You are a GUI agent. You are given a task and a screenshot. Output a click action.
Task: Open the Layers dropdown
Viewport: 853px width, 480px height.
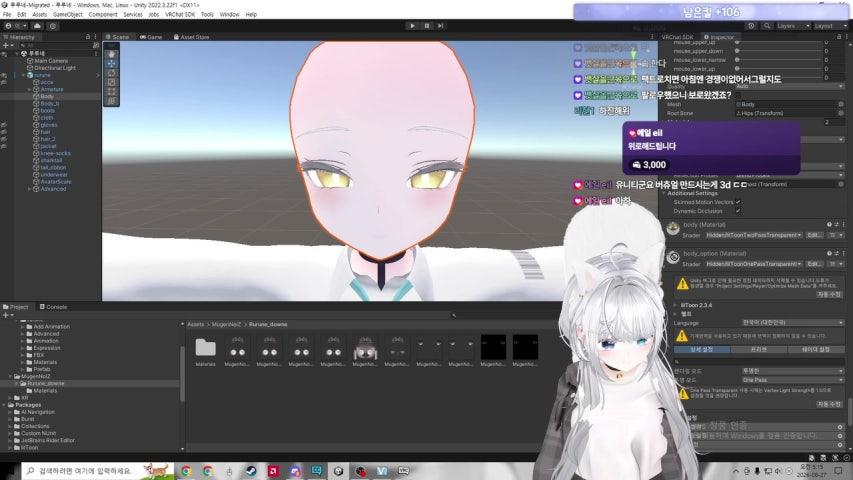[x=793, y=26]
